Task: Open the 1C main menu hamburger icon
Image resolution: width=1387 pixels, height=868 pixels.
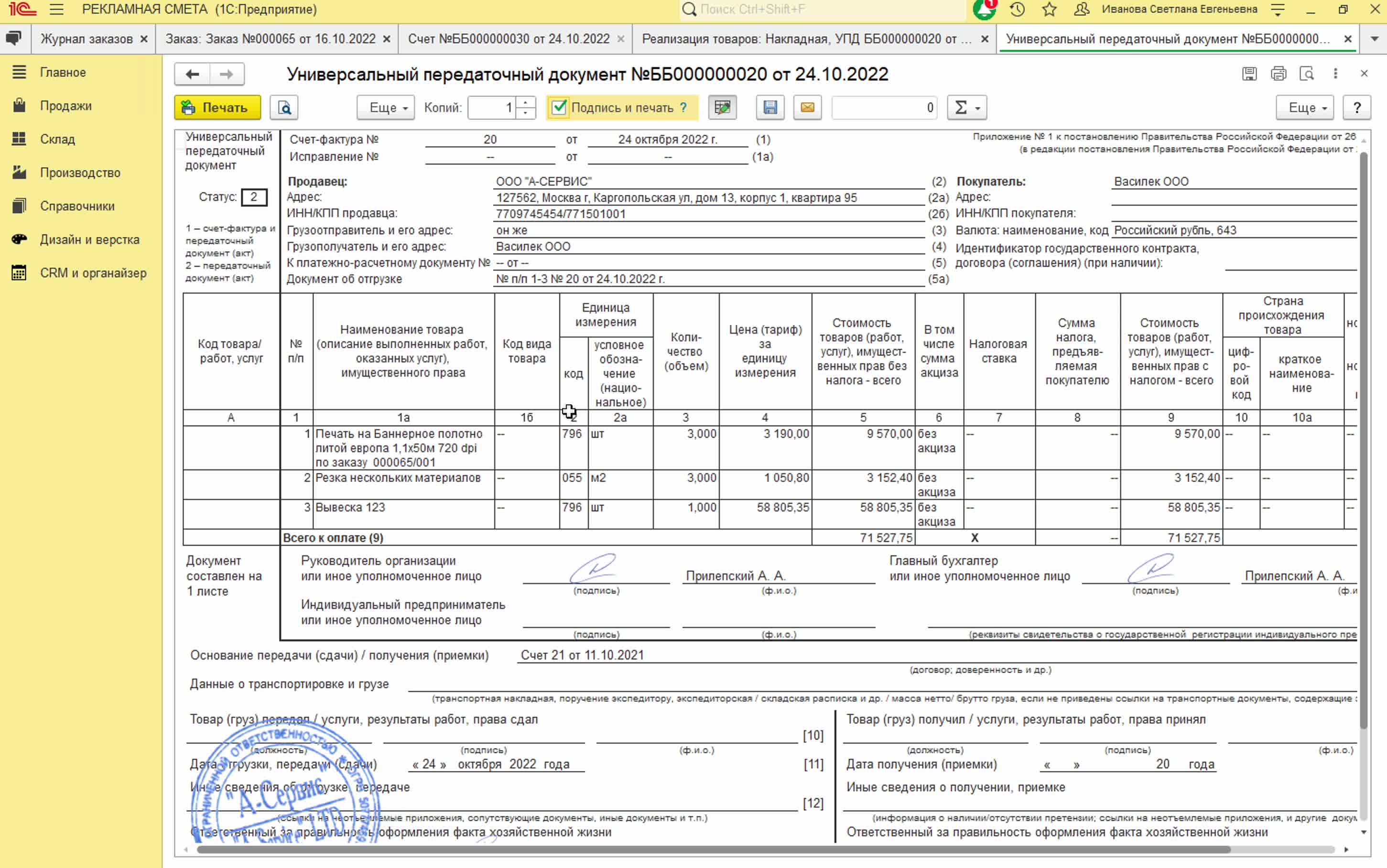Action: (x=56, y=9)
